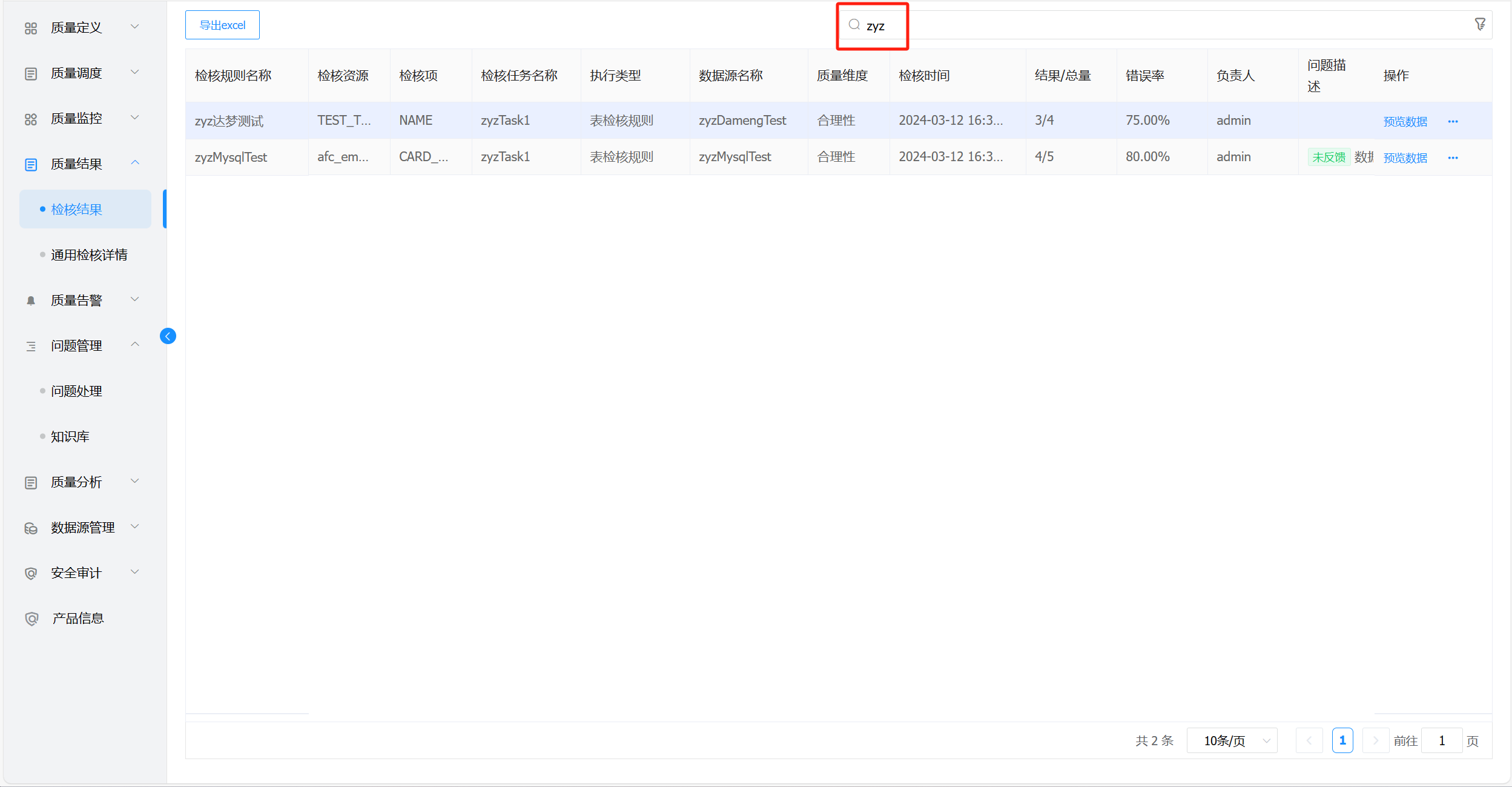Click the 质量告警 bell icon
This screenshot has width=1512, height=787.
click(31, 301)
